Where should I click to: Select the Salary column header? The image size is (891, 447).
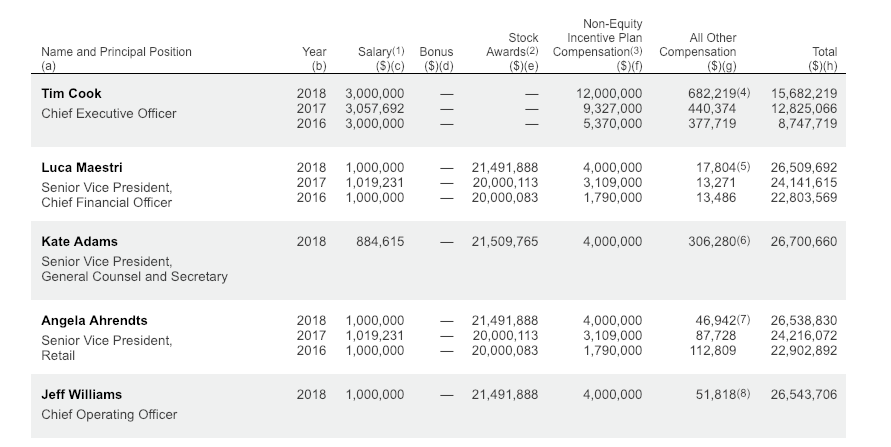(381, 52)
